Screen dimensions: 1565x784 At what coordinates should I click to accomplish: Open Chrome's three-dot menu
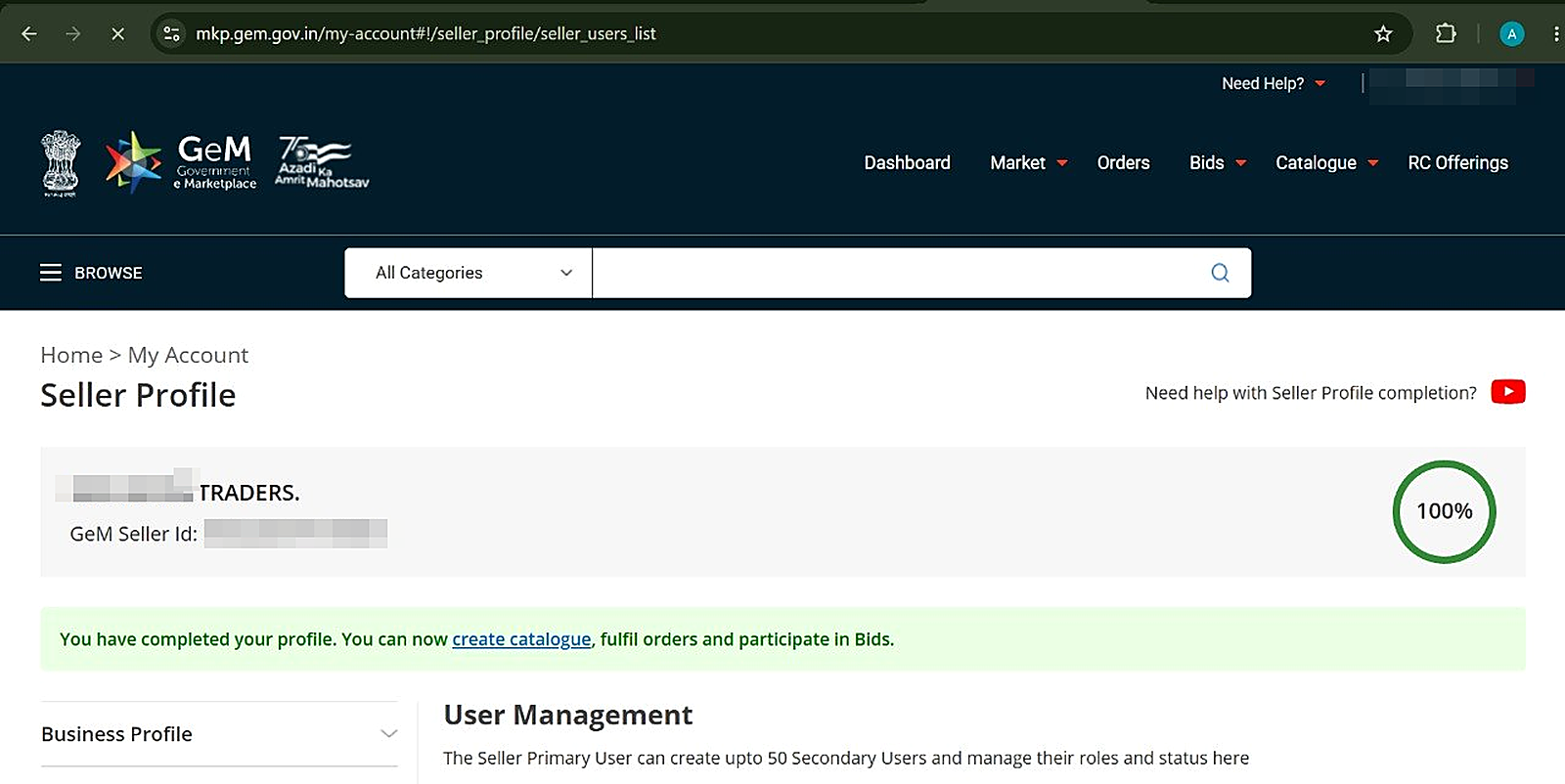click(1555, 34)
